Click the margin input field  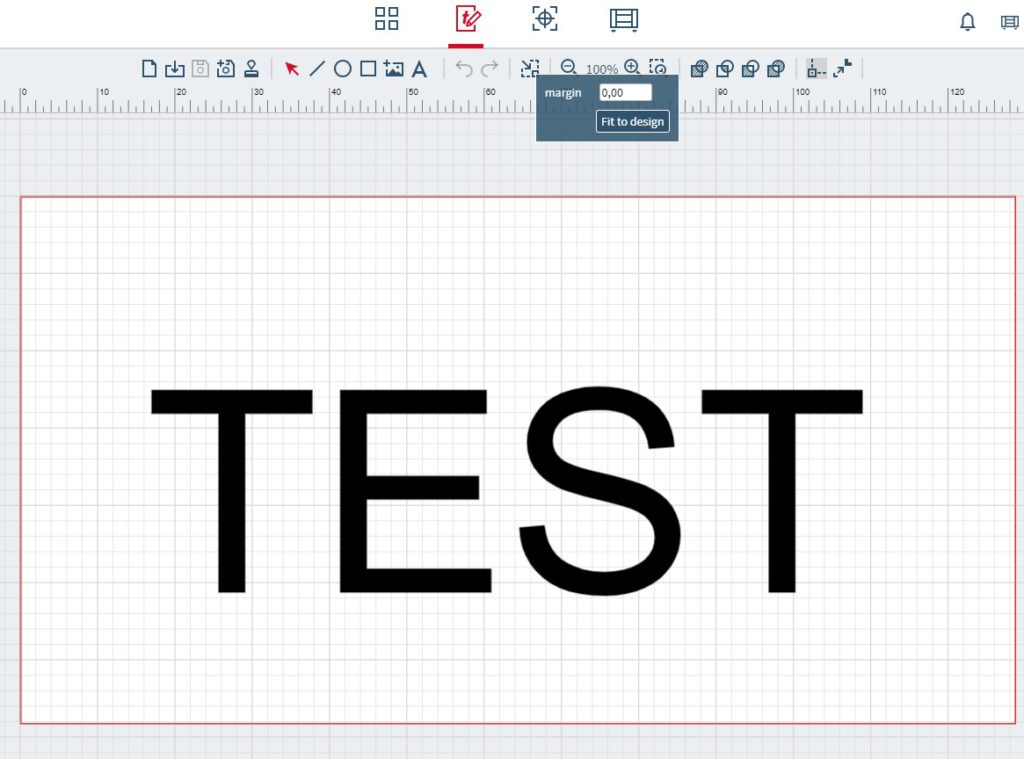(x=625, y=92)
